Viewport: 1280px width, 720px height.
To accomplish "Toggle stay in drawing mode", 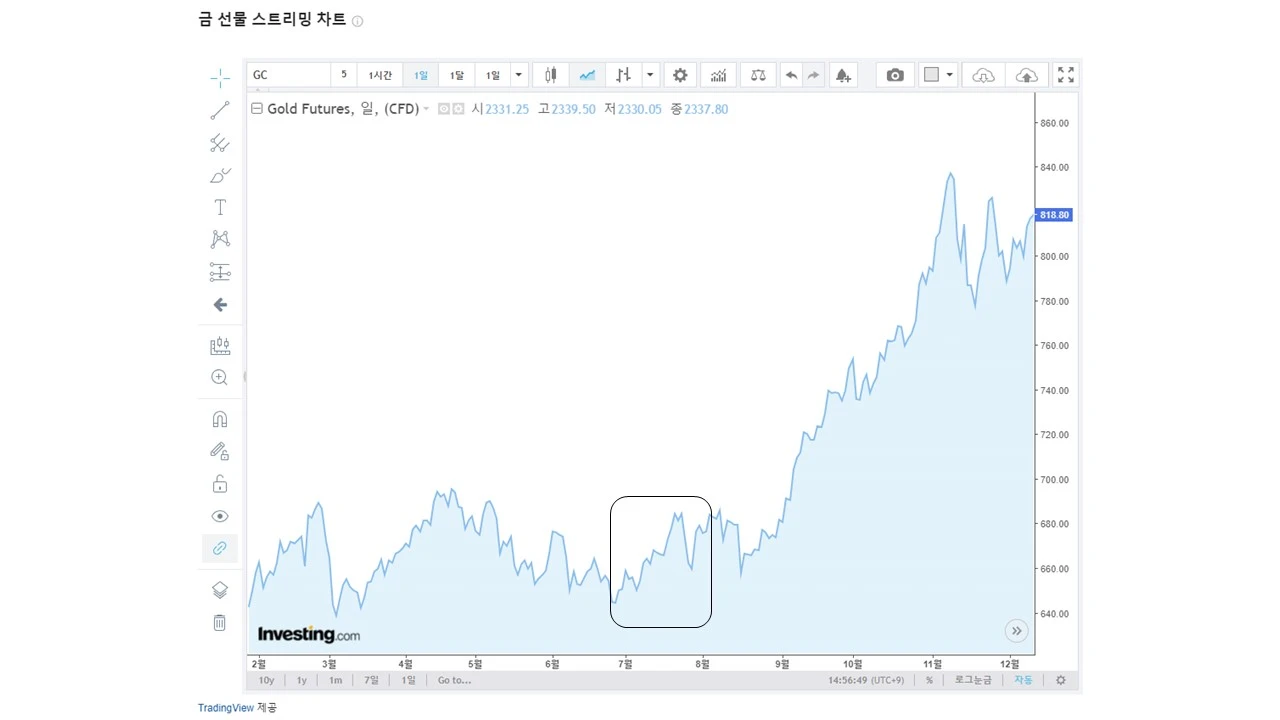I will click(220, 451).
